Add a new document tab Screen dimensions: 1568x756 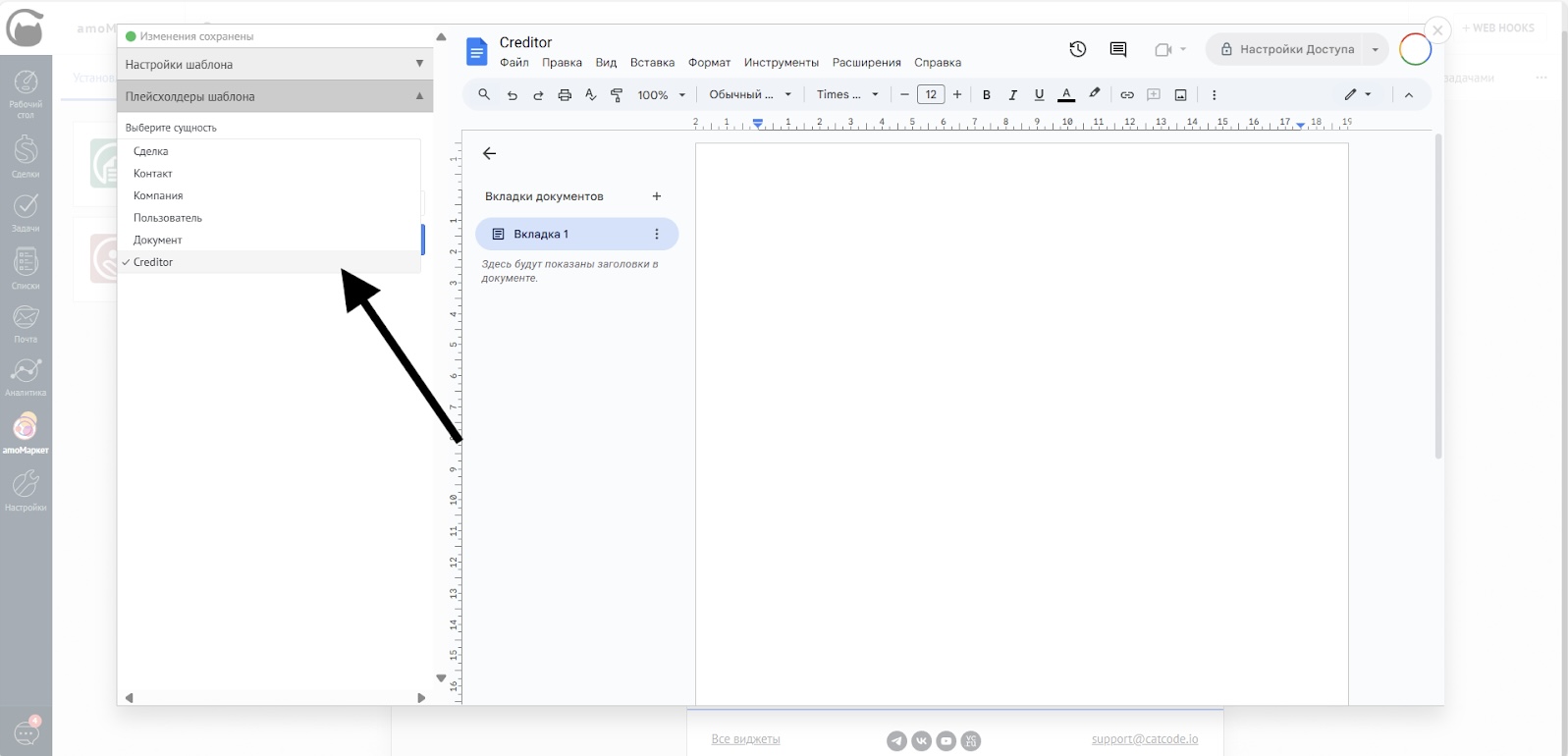pyautogui.click(x=657, y=196)
